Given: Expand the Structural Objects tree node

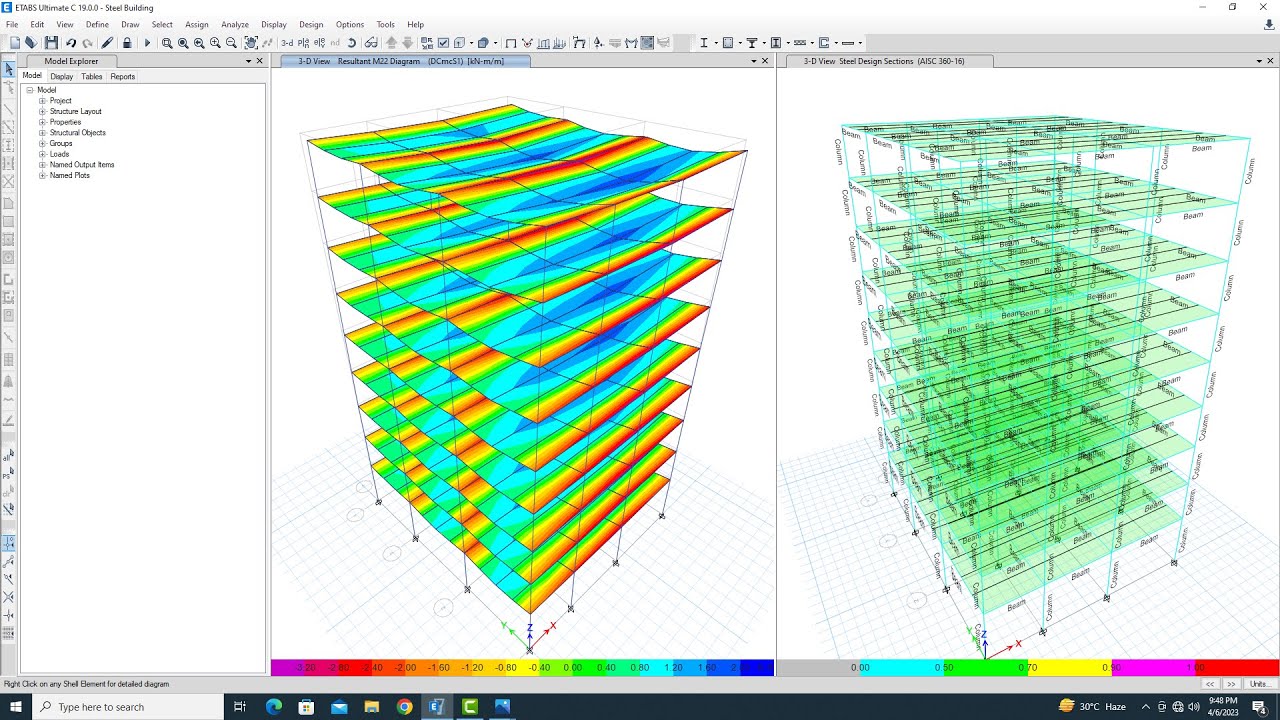Looking at the screenshot, I should coord(43,133).
